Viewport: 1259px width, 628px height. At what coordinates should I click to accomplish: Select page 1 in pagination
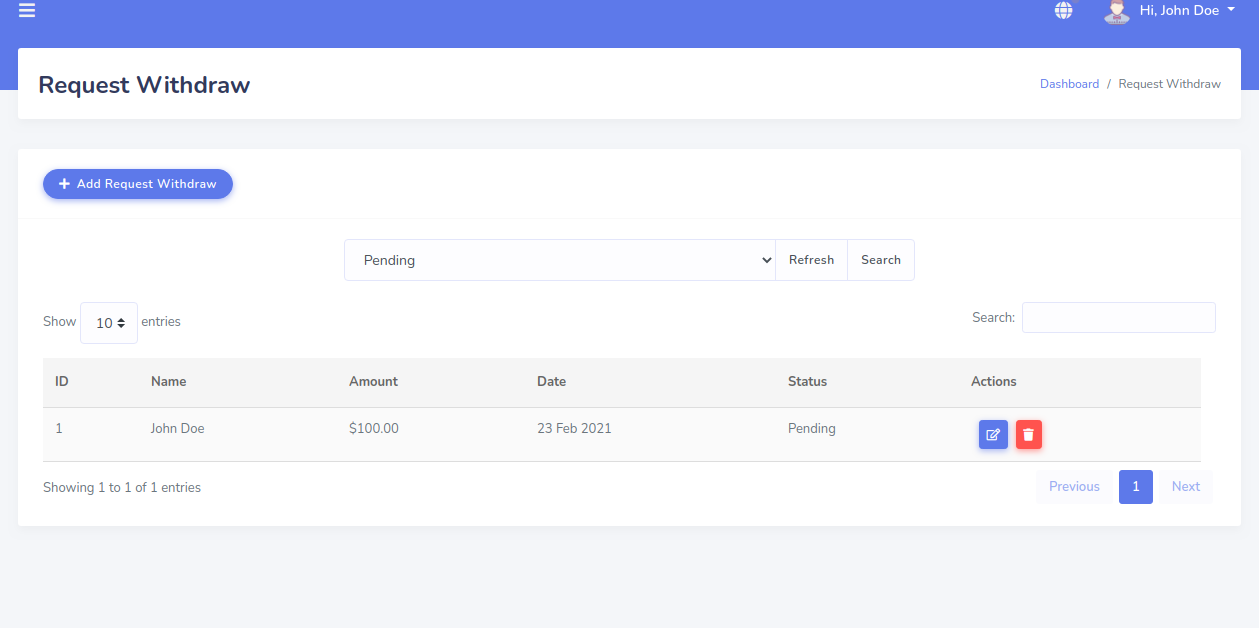[x=1136, y=487]
